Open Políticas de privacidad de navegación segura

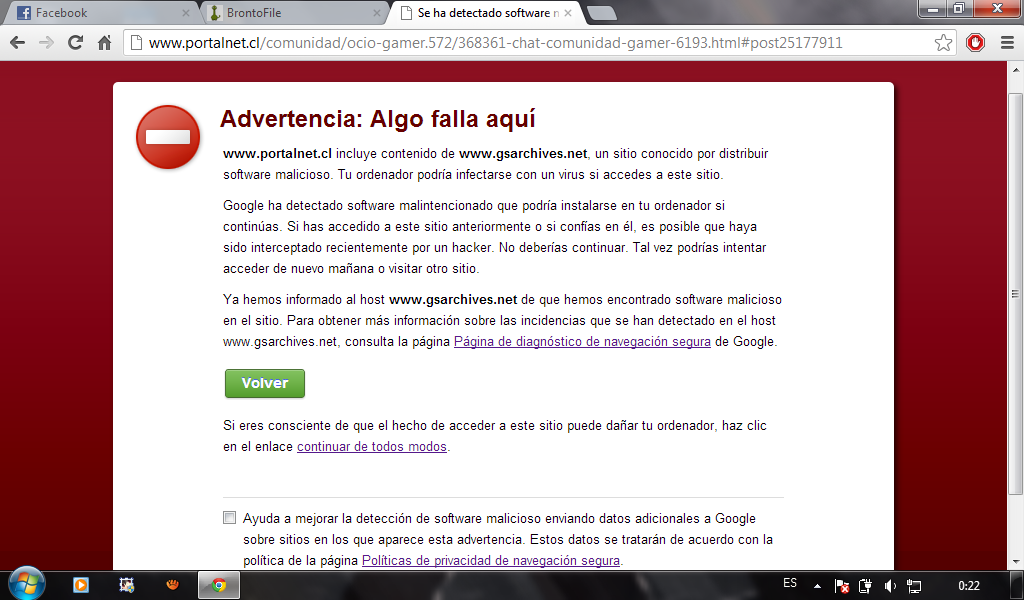tap(490, 560)
